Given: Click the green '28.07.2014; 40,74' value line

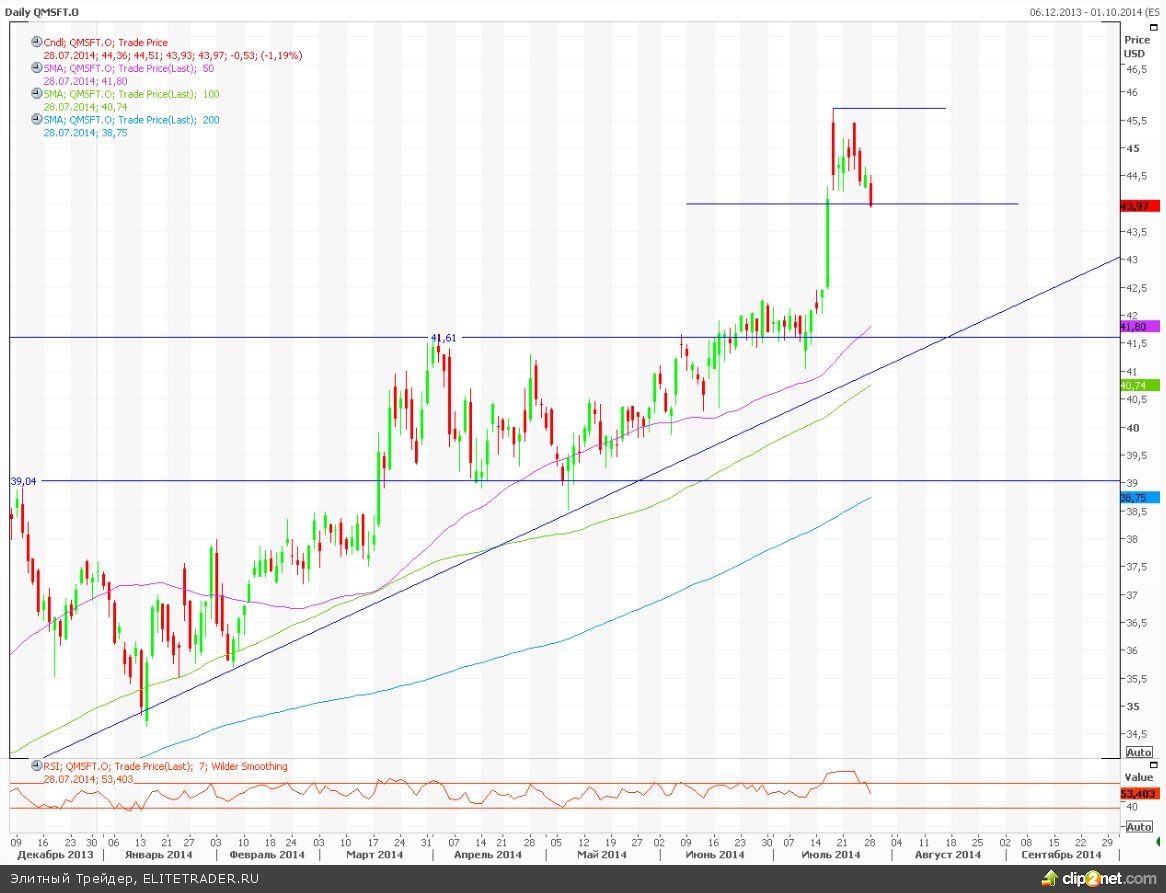Looking at the screenshot, I should (x=85, y=107).
